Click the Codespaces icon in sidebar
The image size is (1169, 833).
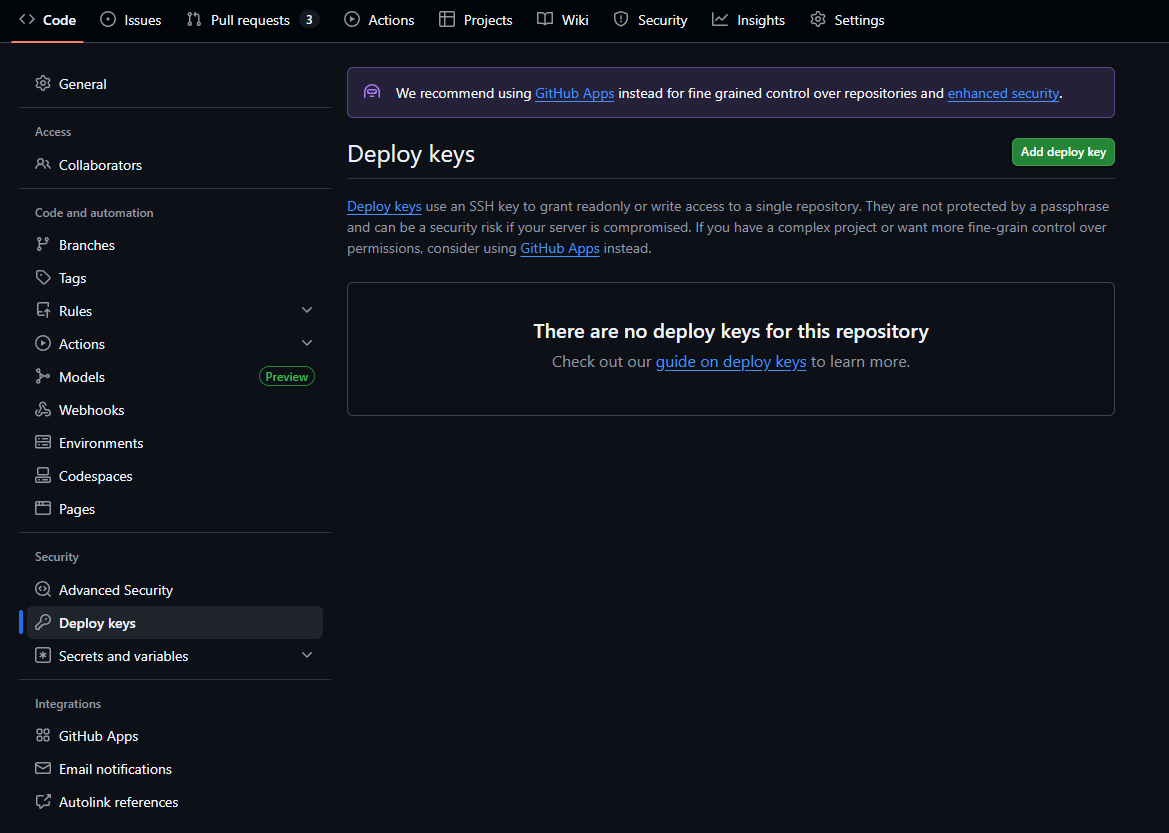click(43, 476)
